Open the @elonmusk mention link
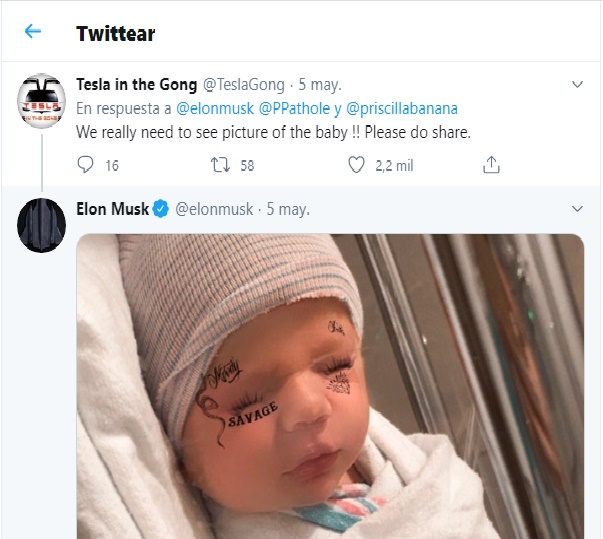Image resolution: width=603 pixels, height=539 pixels. pos(214,108)
